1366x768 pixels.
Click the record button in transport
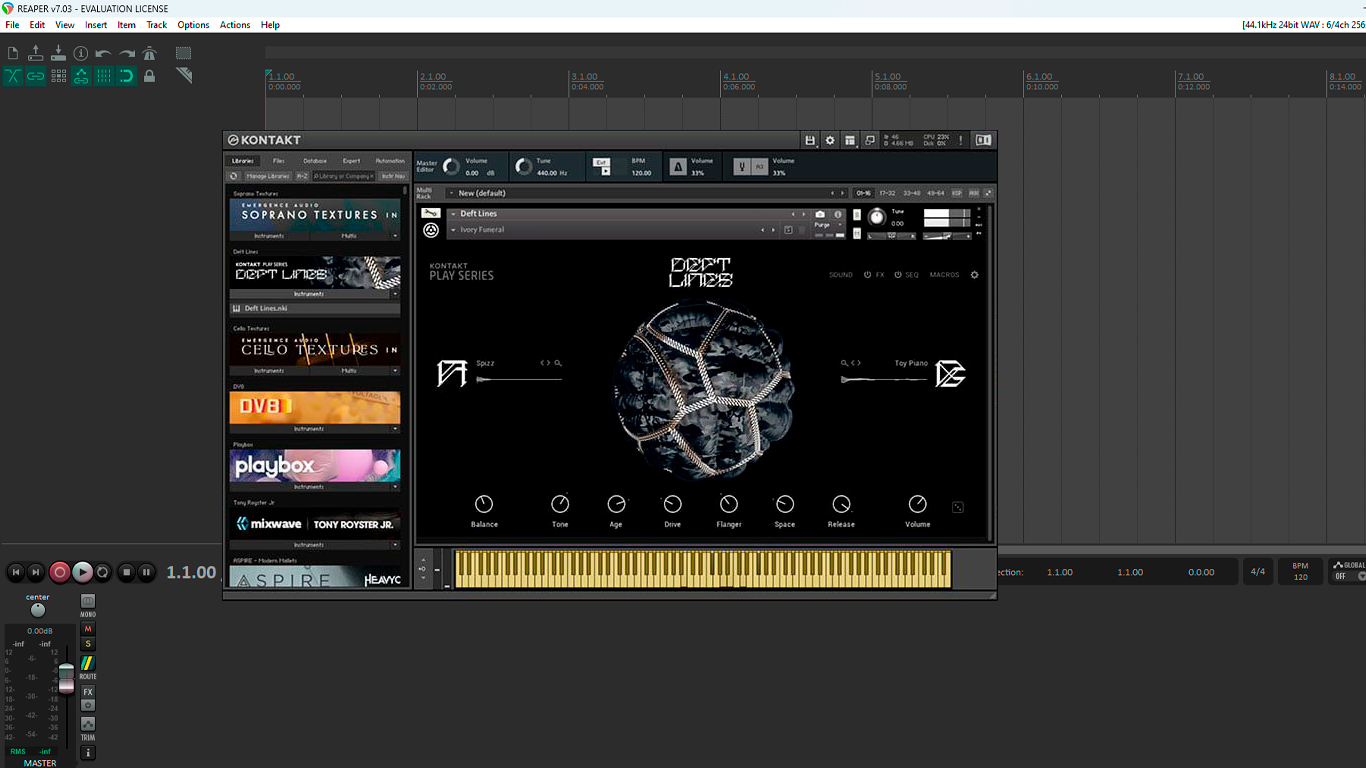[60, 572]
